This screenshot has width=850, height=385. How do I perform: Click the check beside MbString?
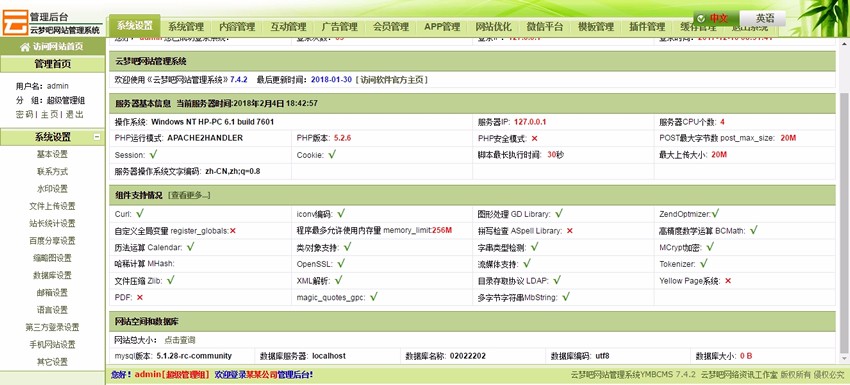click(x=566, y=297)
